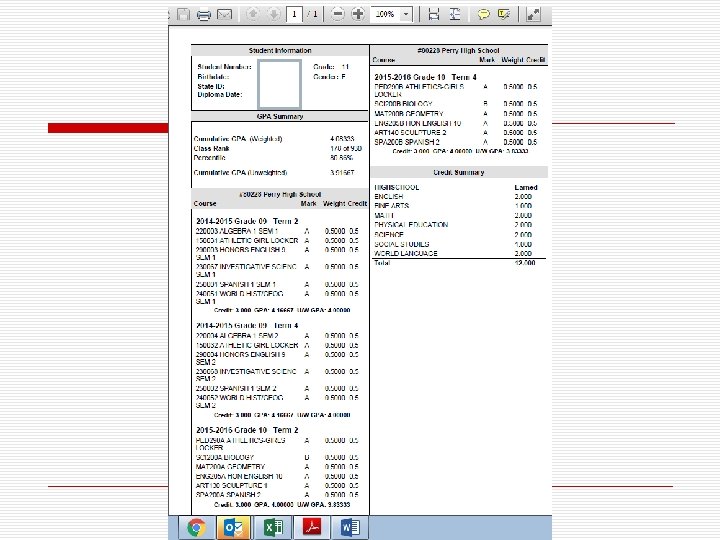
Task: Click the save file floppy icon
Action: [184, 15]
